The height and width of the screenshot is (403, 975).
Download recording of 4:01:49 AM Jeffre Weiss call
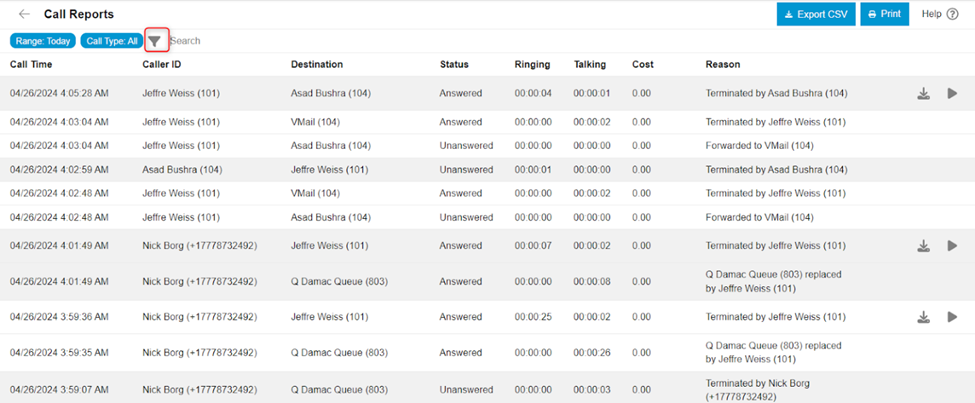923,246
